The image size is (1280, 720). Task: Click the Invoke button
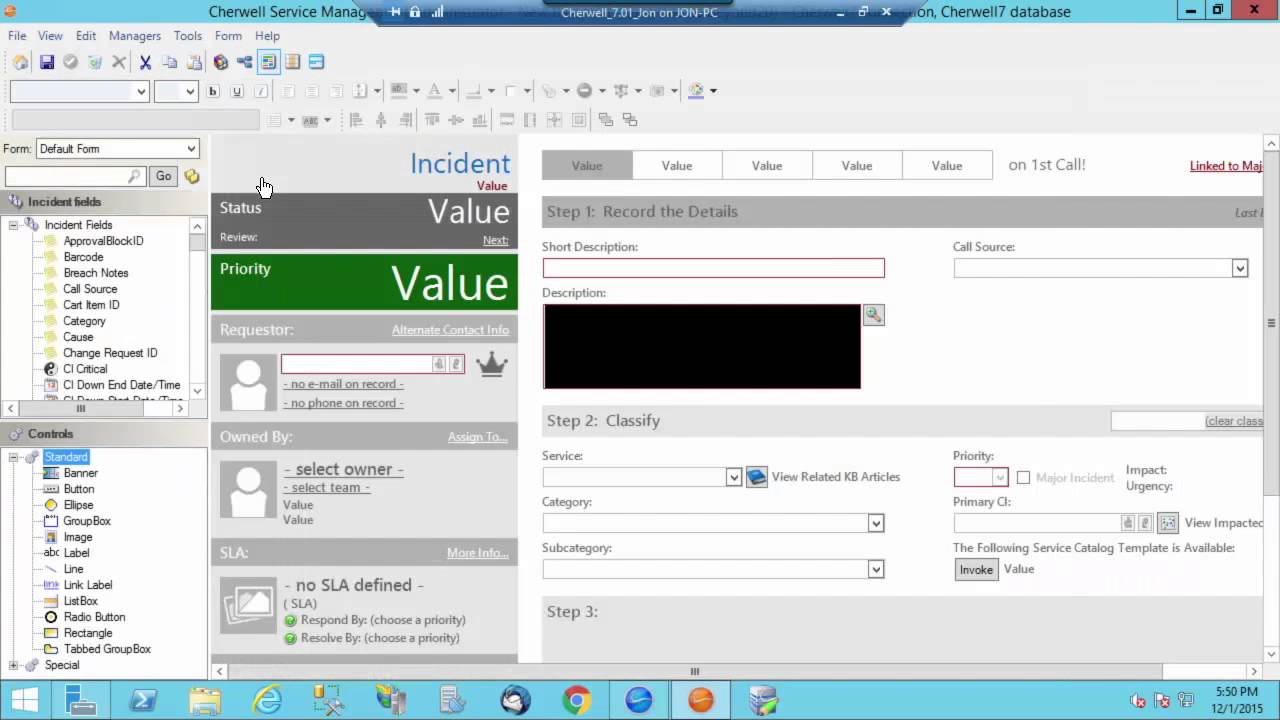[x=976, y=569]
